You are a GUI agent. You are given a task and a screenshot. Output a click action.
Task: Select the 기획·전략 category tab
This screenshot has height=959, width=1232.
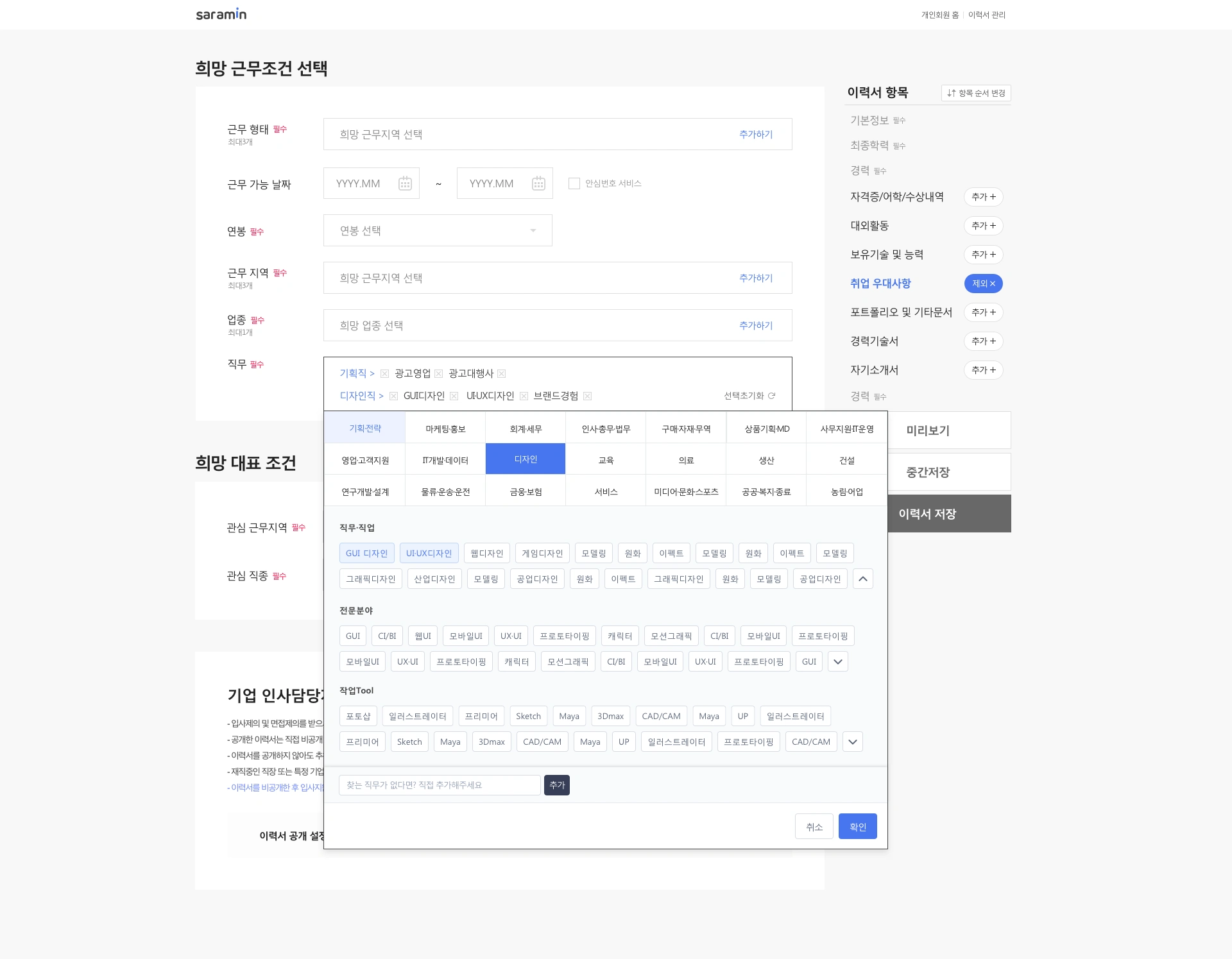click(365, 428)
